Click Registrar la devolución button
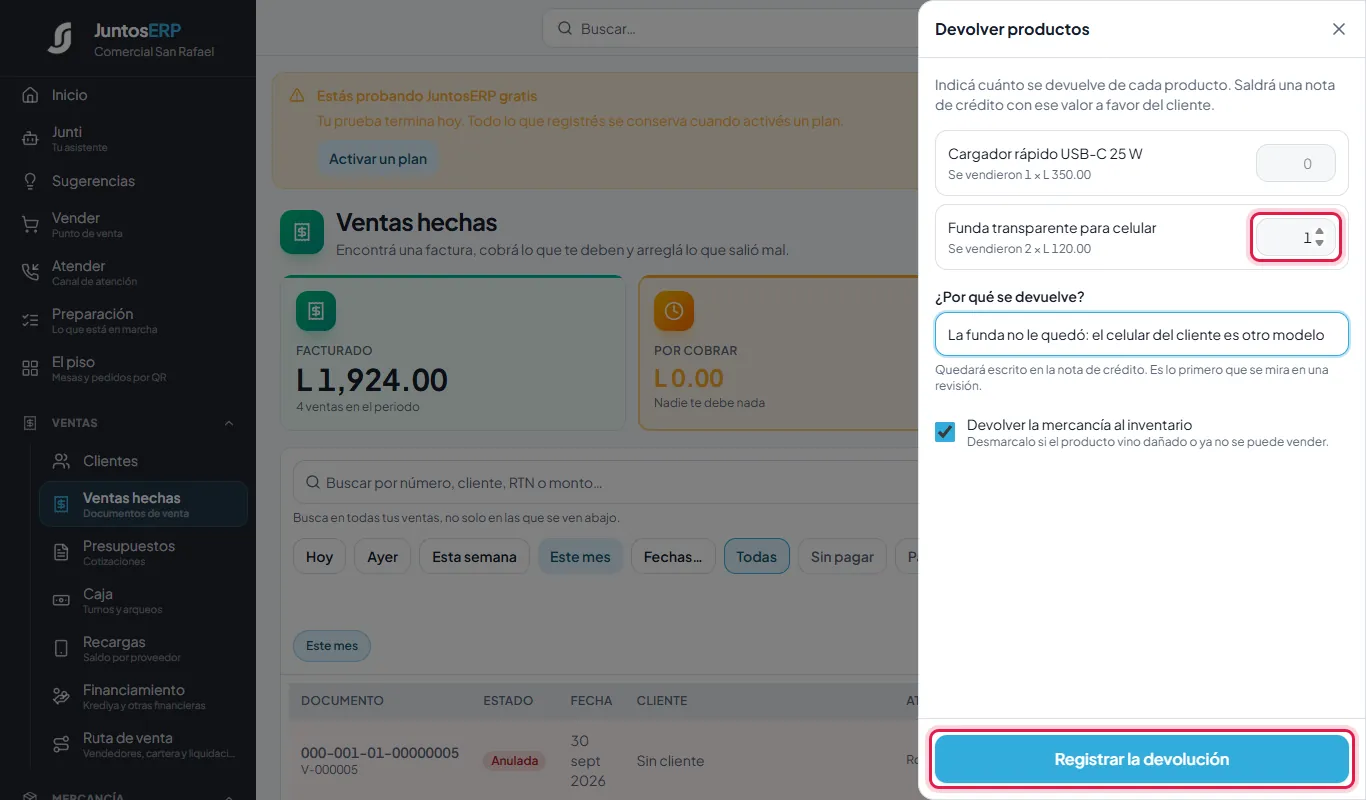Screen dimensions: 1366x800 tap(1142, 759)
